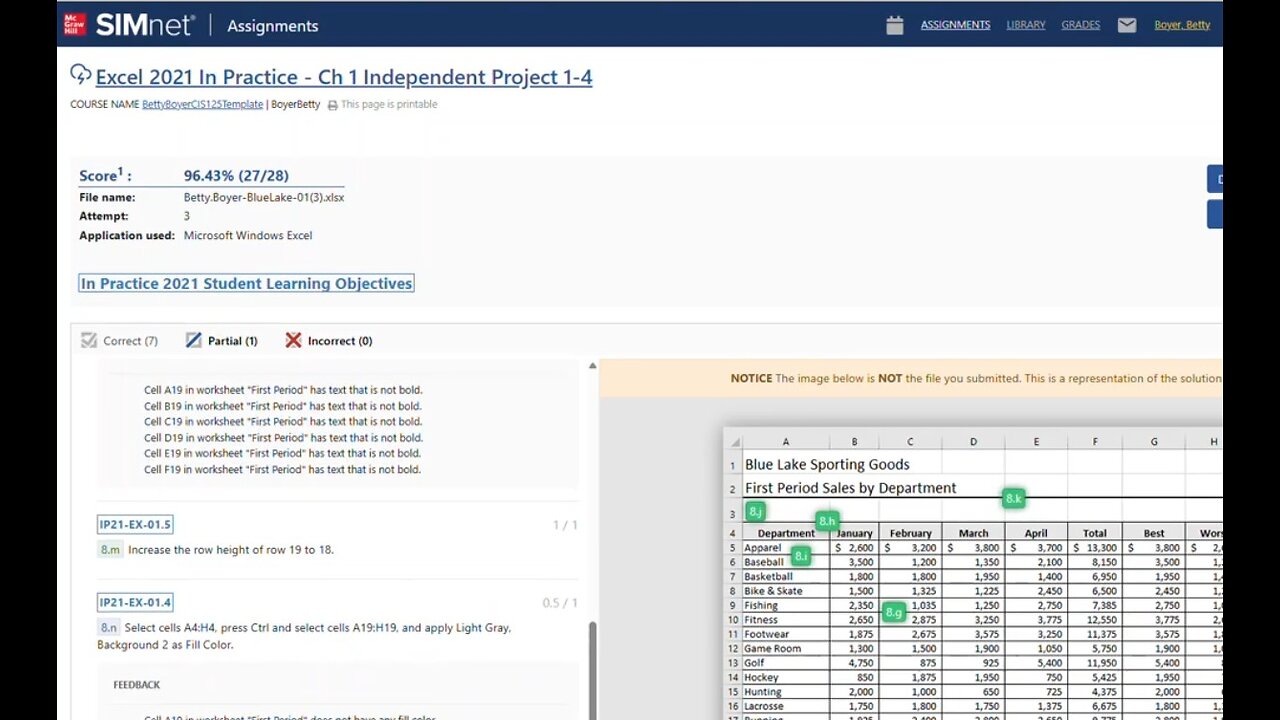Click the Apparel row label
1280x720 pixels.
[x=763, y=548]
